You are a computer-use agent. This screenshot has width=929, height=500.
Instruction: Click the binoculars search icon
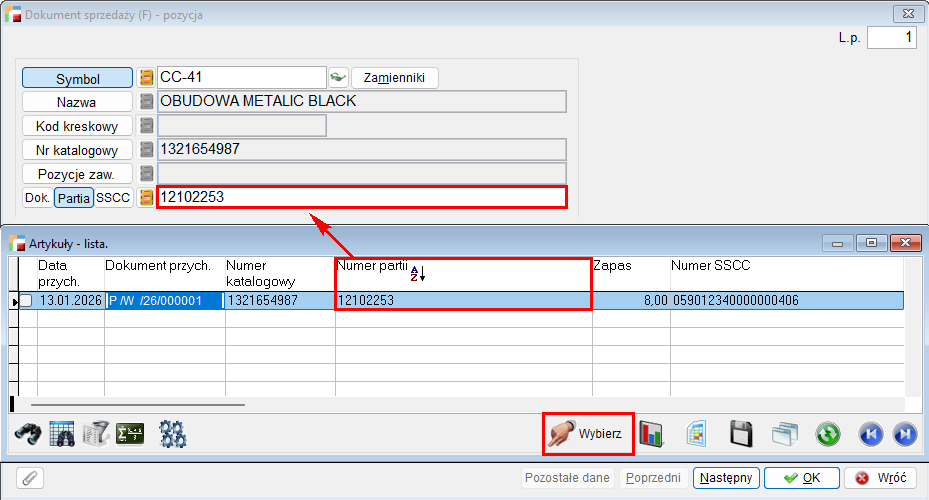pyautogui.click(x=27, y=434)
